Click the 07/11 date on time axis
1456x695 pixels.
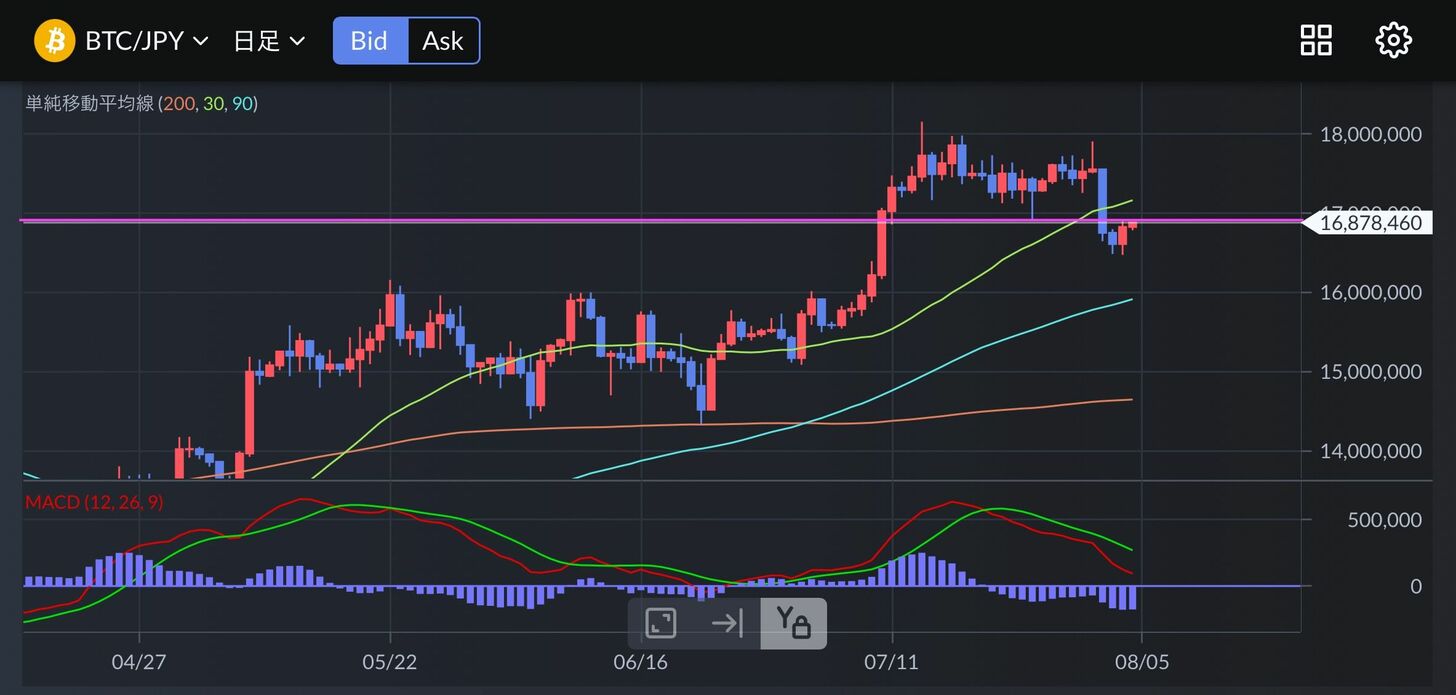[892, 662]
